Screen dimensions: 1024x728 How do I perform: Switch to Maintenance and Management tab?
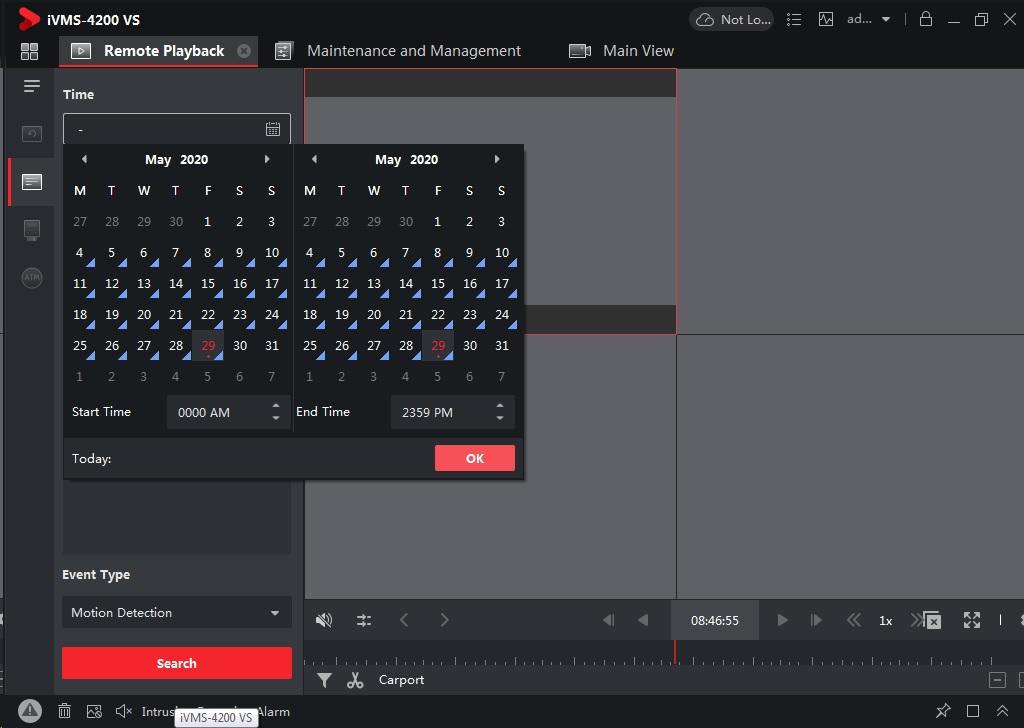(413, 51)
